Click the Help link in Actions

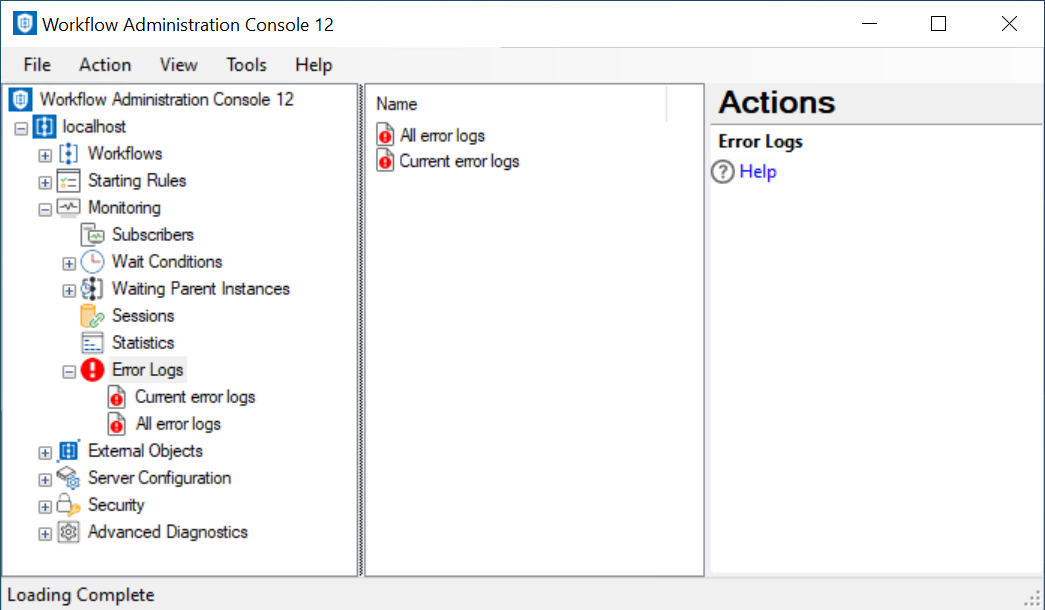(758, 172)
